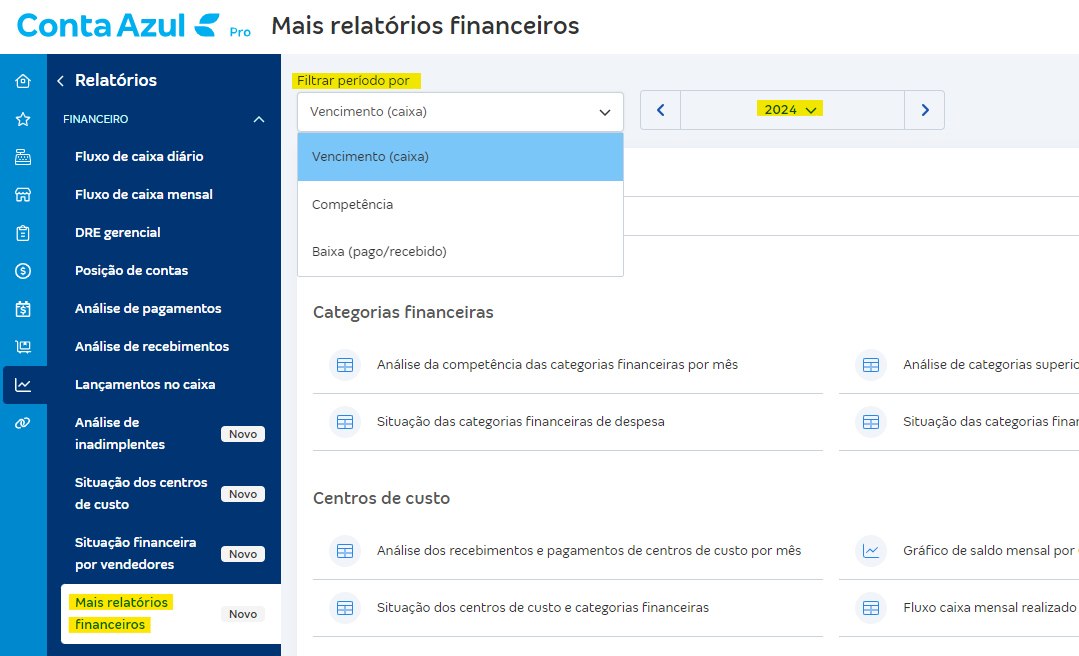Open Fluxo caixa mensal realizado link
Screen dimensions: 1079x656
[991, 608]
